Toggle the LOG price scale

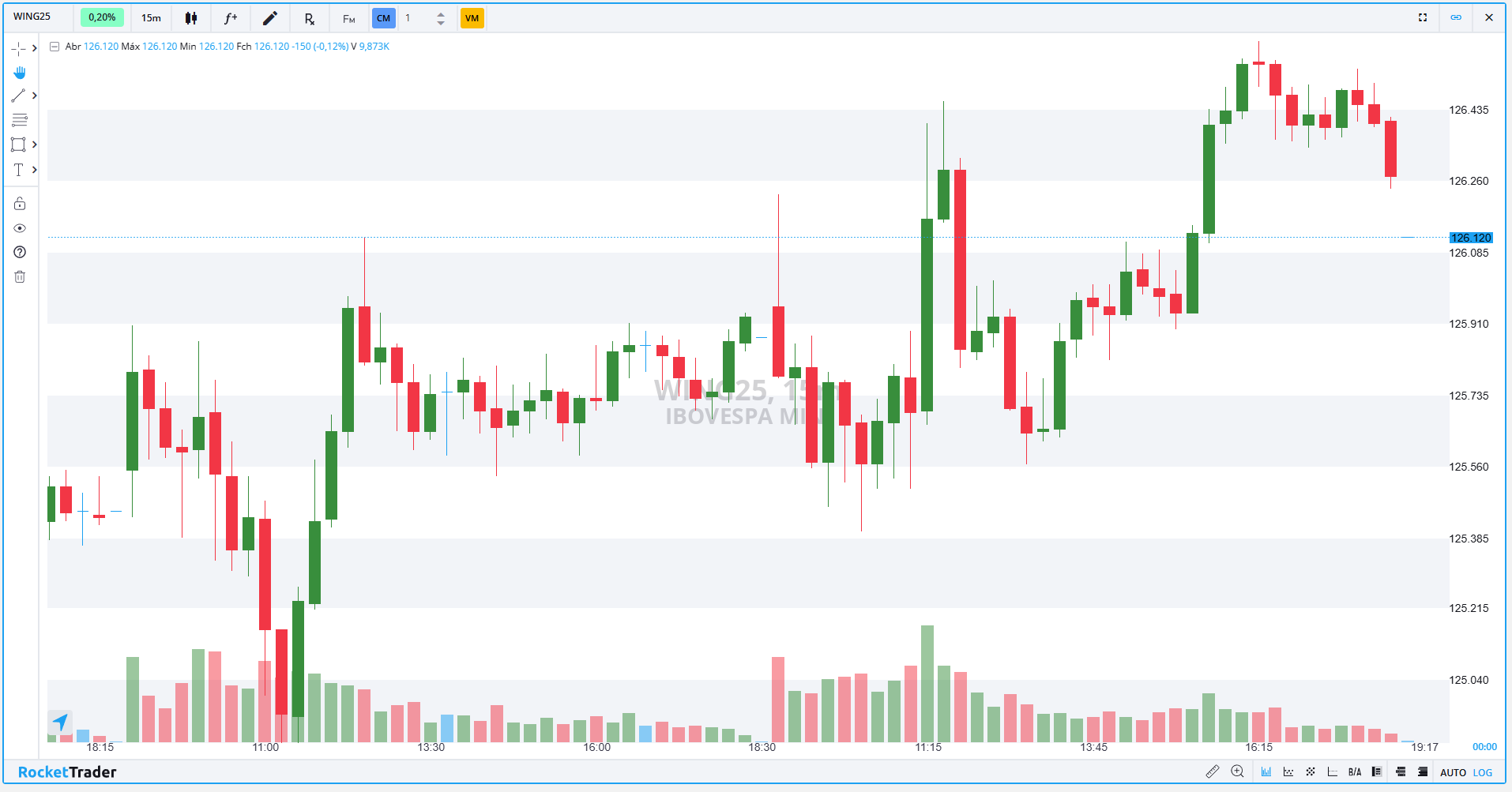(1483, 772)
